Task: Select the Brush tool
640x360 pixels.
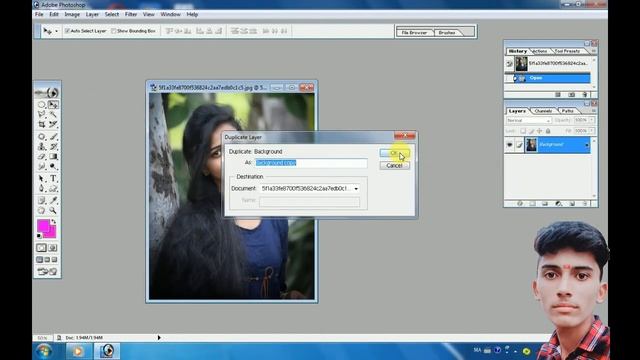Action: (53, 137)
